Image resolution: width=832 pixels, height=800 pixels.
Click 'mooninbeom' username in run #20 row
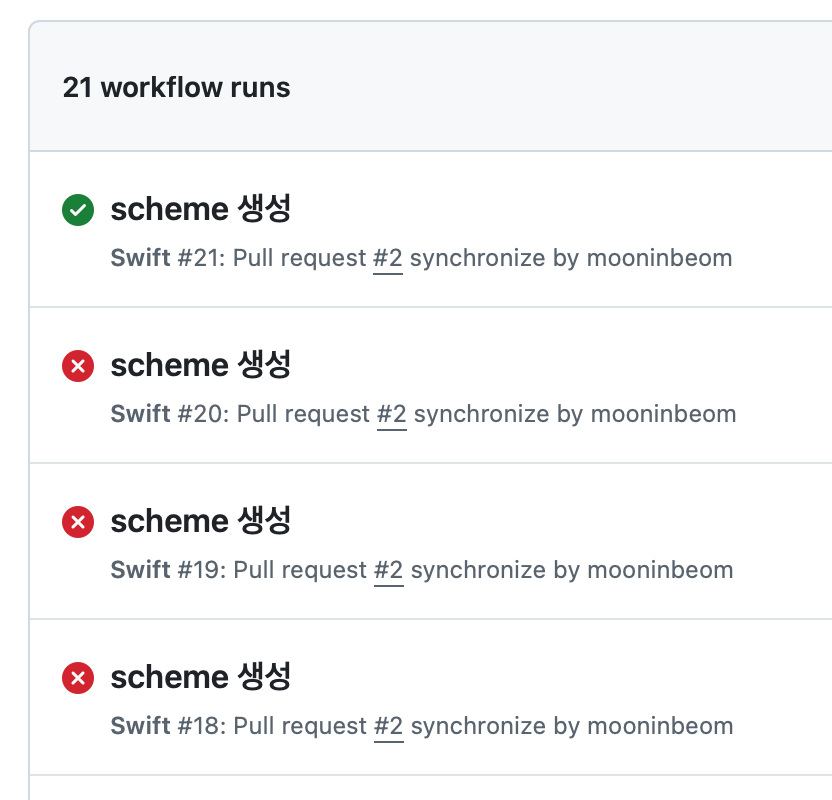coord(664,414)
